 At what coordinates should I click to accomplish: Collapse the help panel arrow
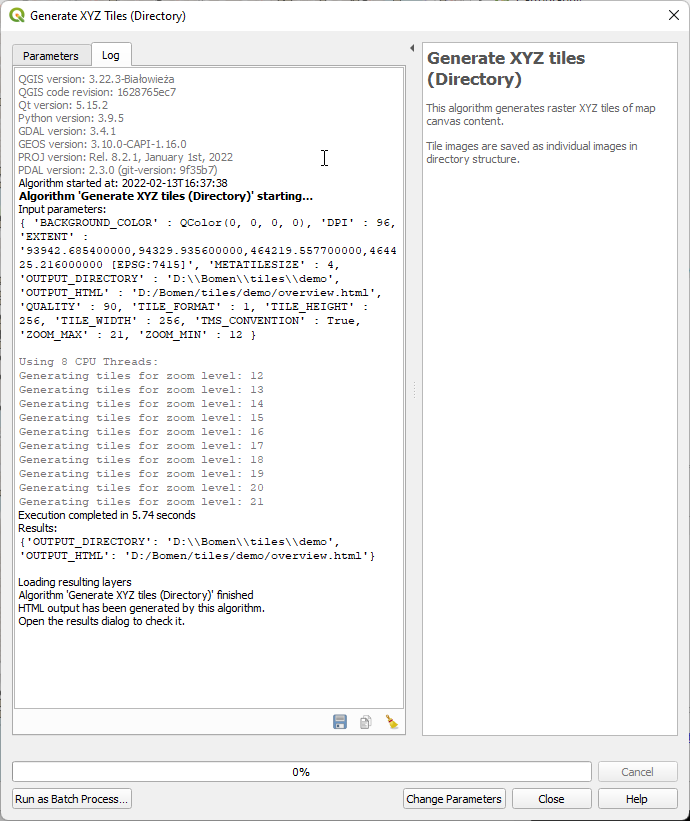click(x=412, y=48)
